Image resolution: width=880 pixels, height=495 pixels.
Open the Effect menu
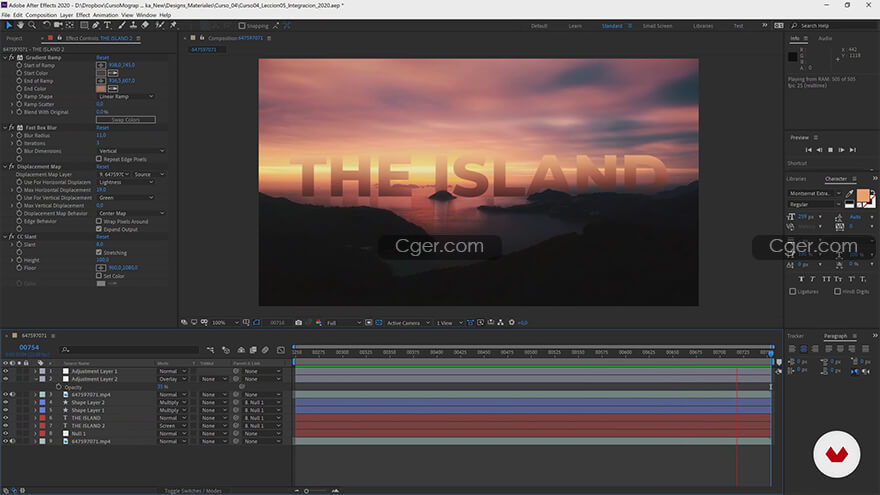click(x=82, y=15)
